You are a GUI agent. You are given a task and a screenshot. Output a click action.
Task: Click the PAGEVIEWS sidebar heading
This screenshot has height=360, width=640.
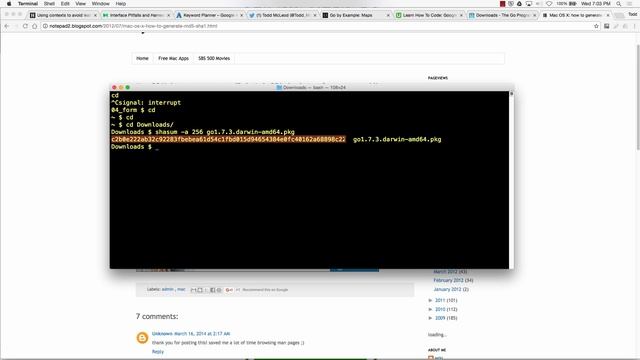pos(438,78)
